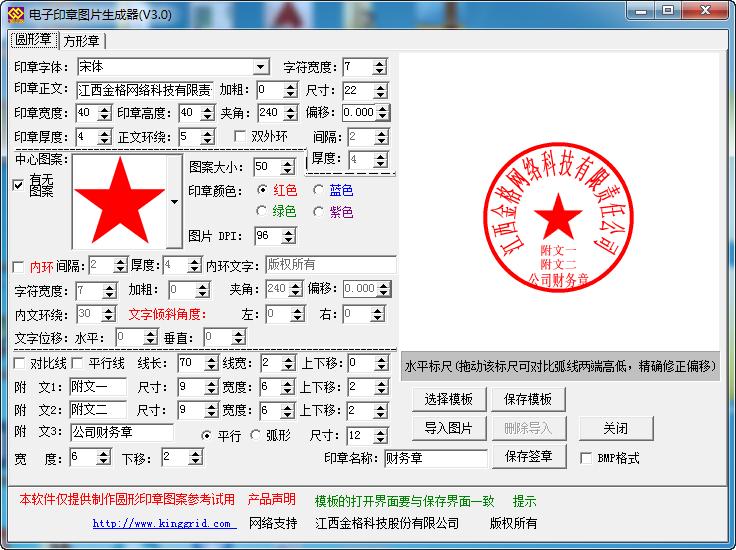736x550 pixels.
Task: Click the 关闭 button
Action: (615, 428)
